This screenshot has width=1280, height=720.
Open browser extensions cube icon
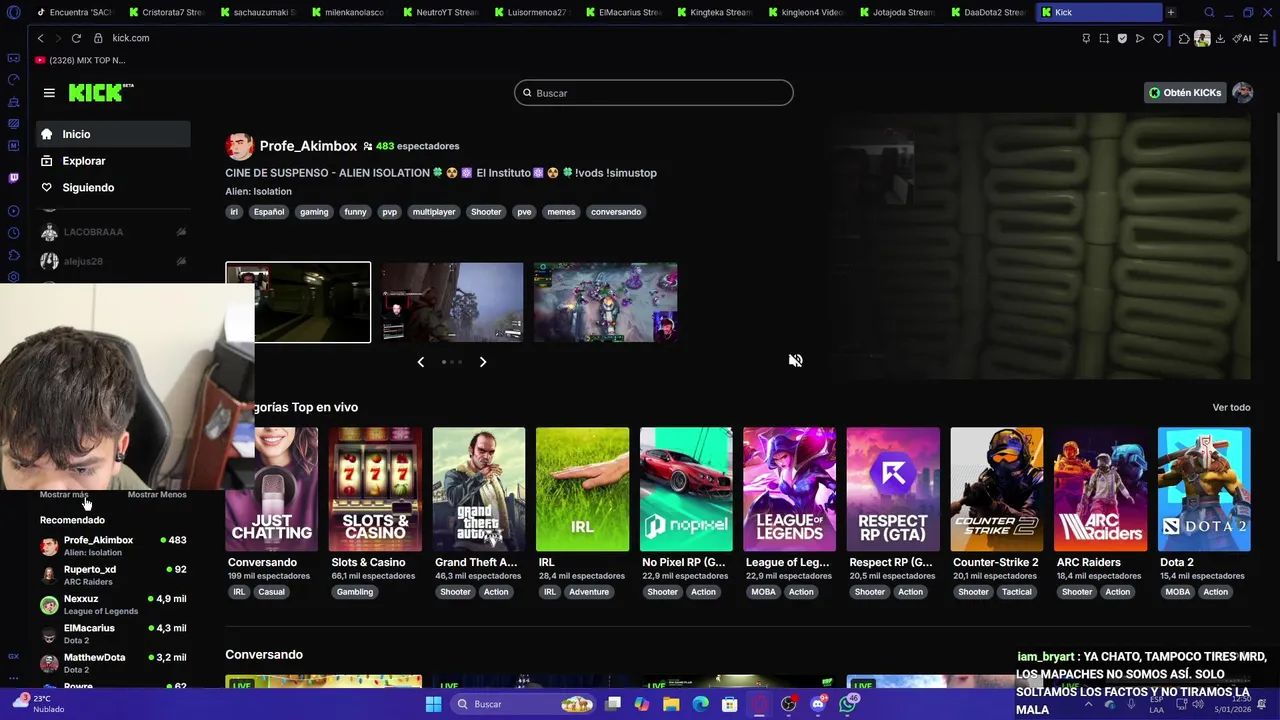click(x=1184, y=39)
